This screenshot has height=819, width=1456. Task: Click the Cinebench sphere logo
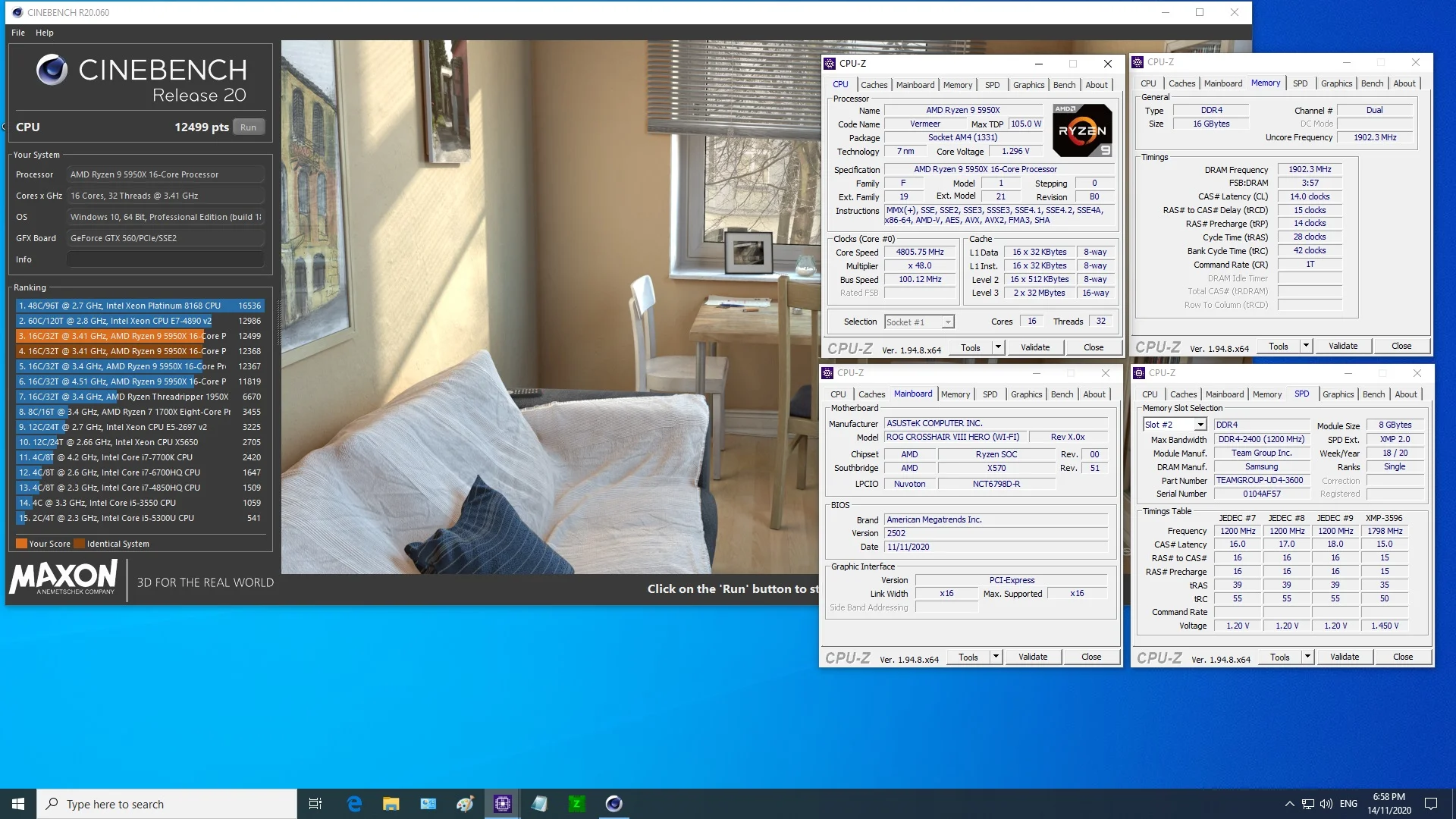(52, 70)
